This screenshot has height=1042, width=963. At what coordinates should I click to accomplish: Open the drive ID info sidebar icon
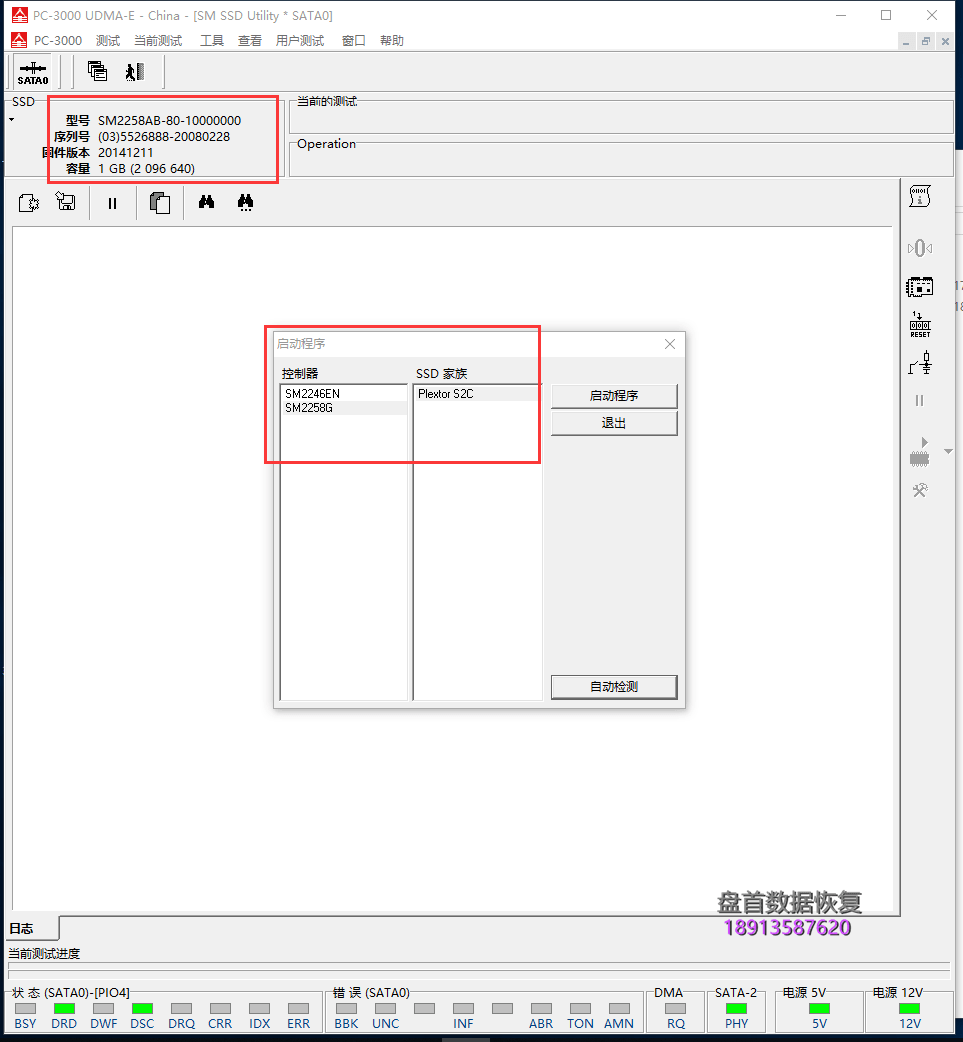[920, 196]
